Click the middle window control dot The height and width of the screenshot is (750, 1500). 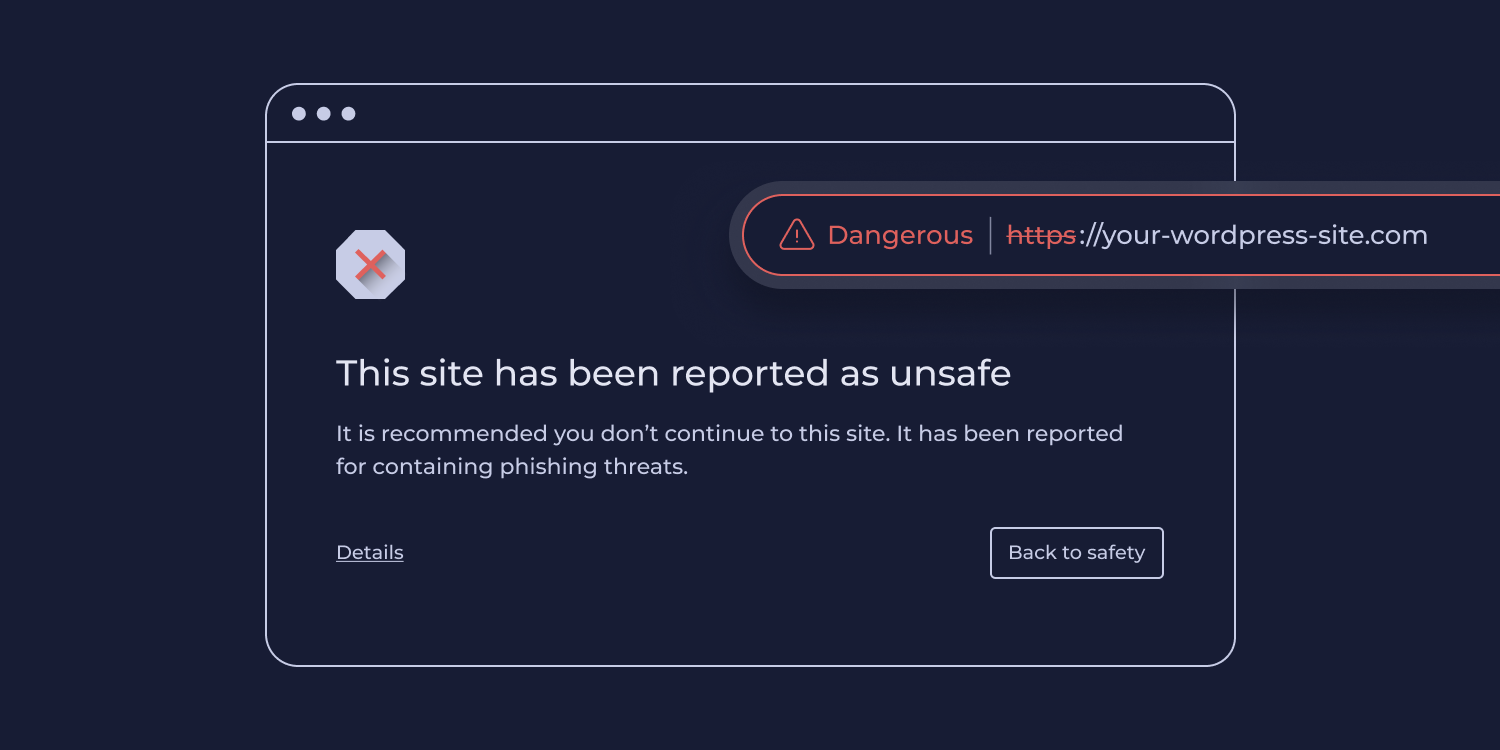[x=323, y=114]
